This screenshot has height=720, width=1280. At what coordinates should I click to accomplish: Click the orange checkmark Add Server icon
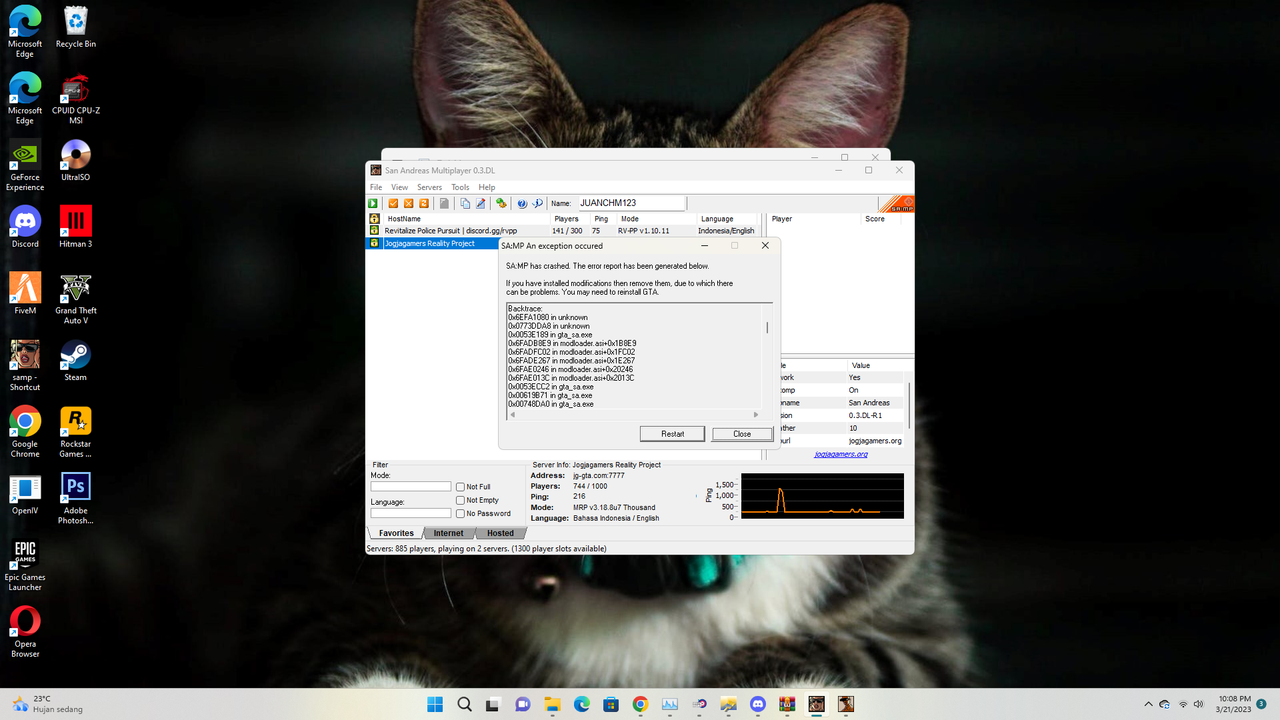[394, 203]
